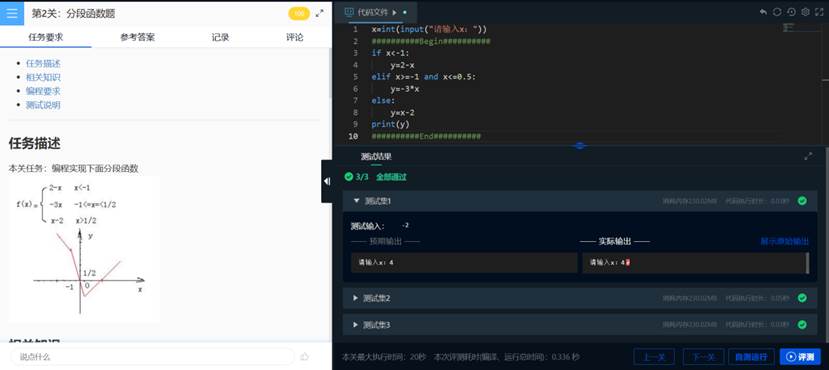Click the elif condition line in editor
Screen dimensions: 829x370
pos(423,77)
